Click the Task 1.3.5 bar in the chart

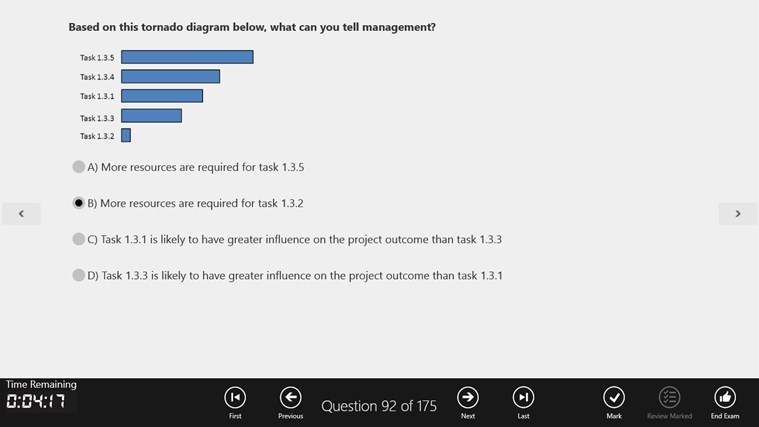pyautogui.click(x=187, y=57)
